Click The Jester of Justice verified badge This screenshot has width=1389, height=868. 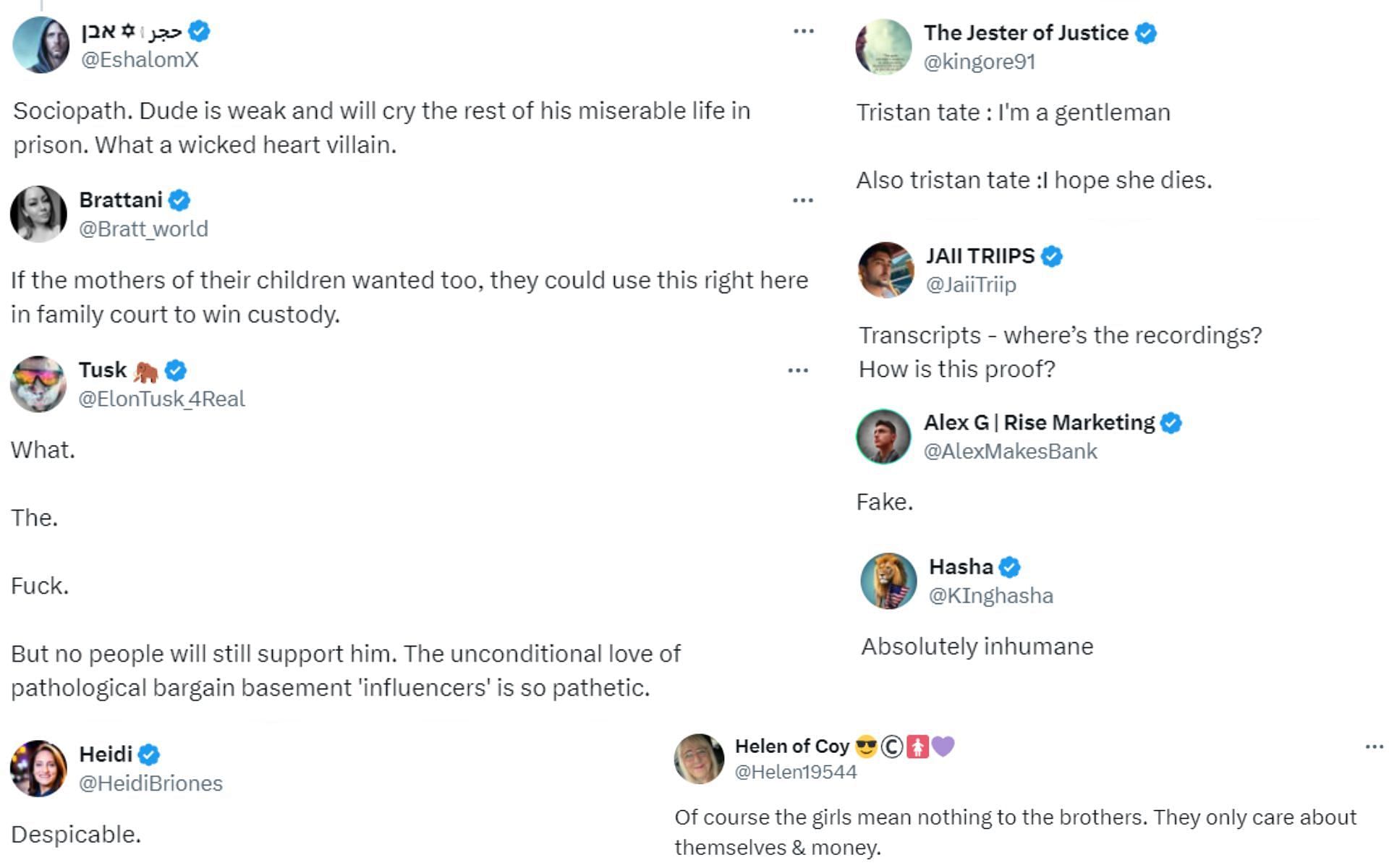[1146, 33]
